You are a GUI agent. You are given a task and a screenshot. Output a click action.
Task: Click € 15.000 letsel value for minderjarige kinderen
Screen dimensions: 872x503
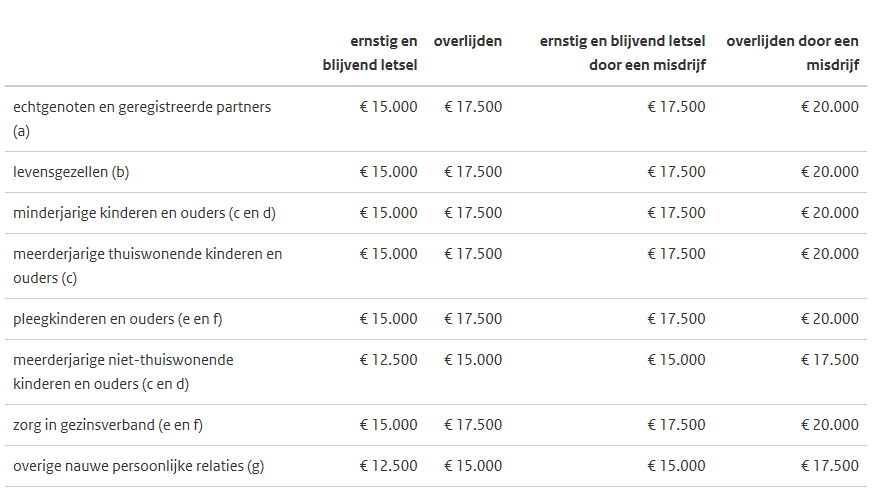pos(388,213)
